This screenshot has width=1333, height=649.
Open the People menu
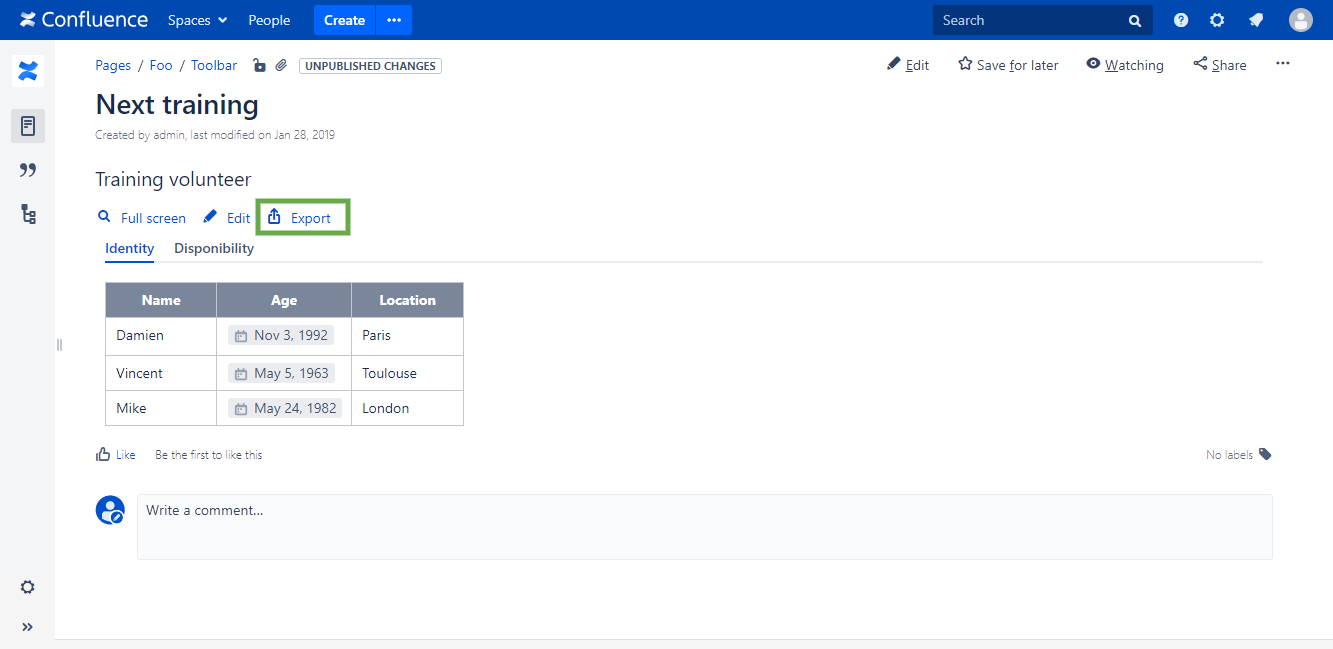[x=268, y=20]
